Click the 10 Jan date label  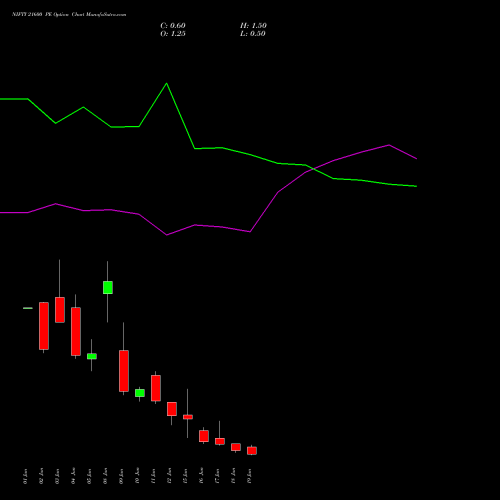(137, 476)
